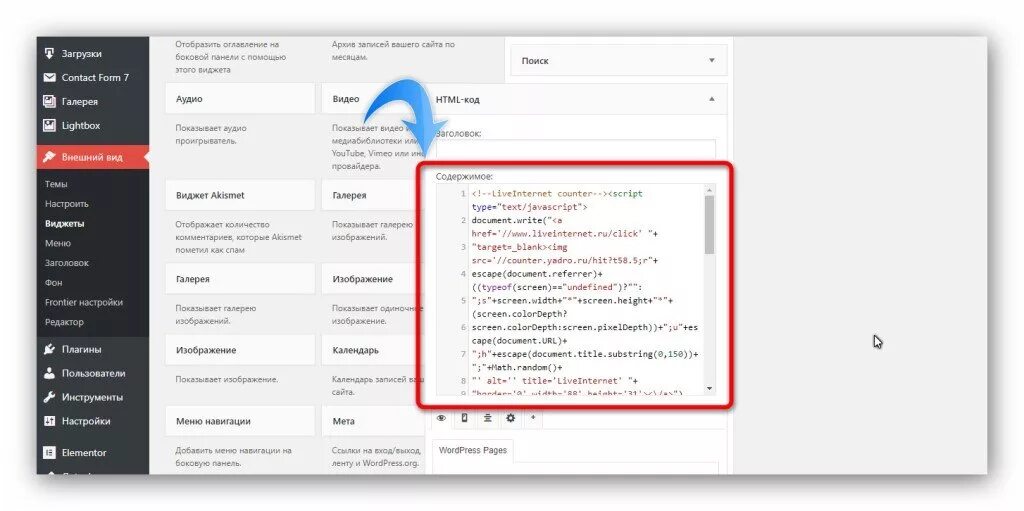The width and height of the screenshot is (1024, 511).
Task: Click the Меню навигации widget
Action: (x=240, y=421)
